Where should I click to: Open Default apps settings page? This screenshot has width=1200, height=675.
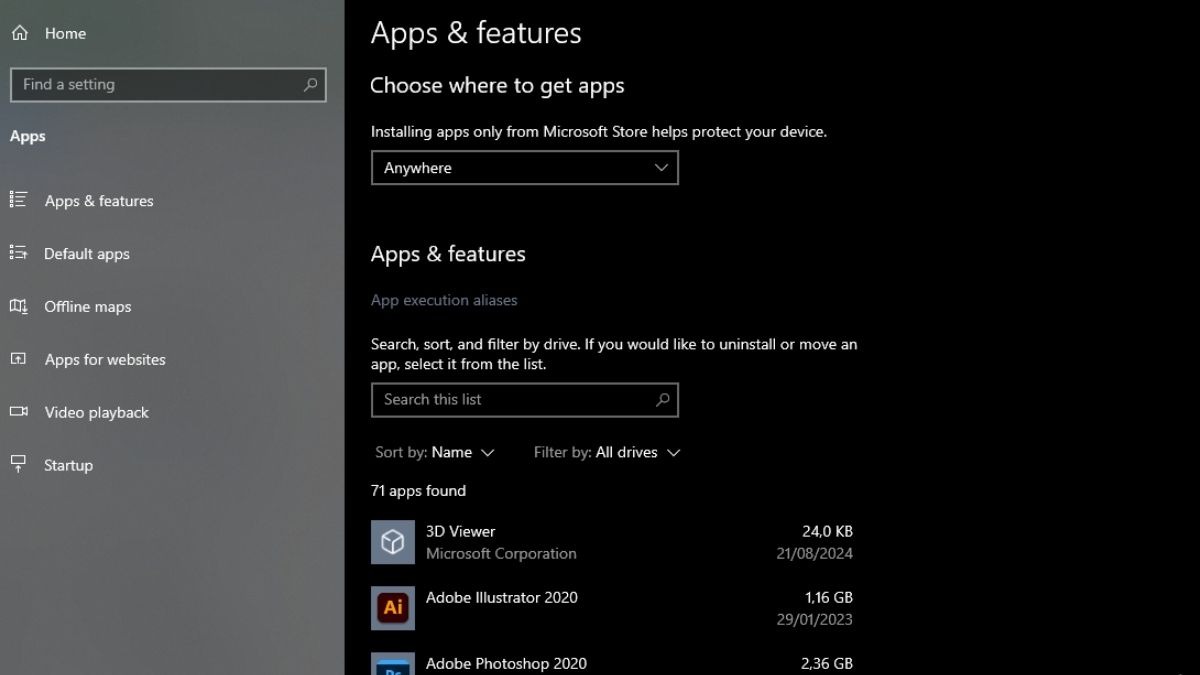tap(87, 254)
